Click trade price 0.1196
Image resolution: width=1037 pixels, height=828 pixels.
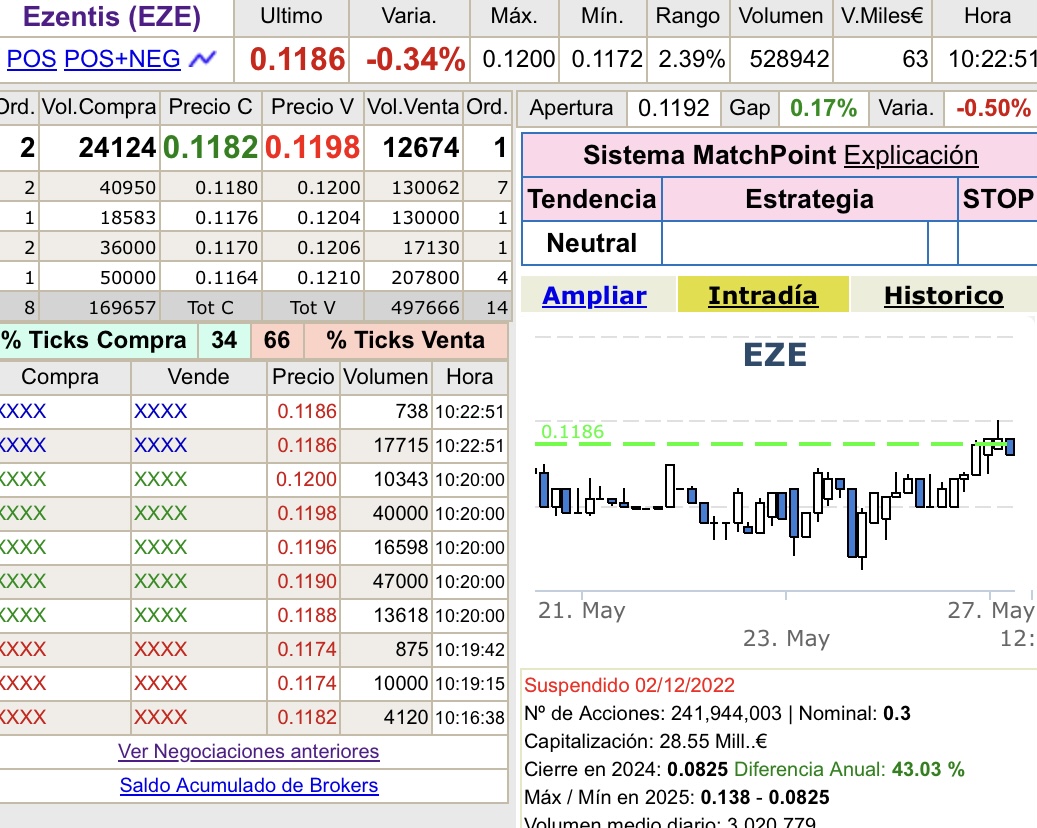(306, 547)
